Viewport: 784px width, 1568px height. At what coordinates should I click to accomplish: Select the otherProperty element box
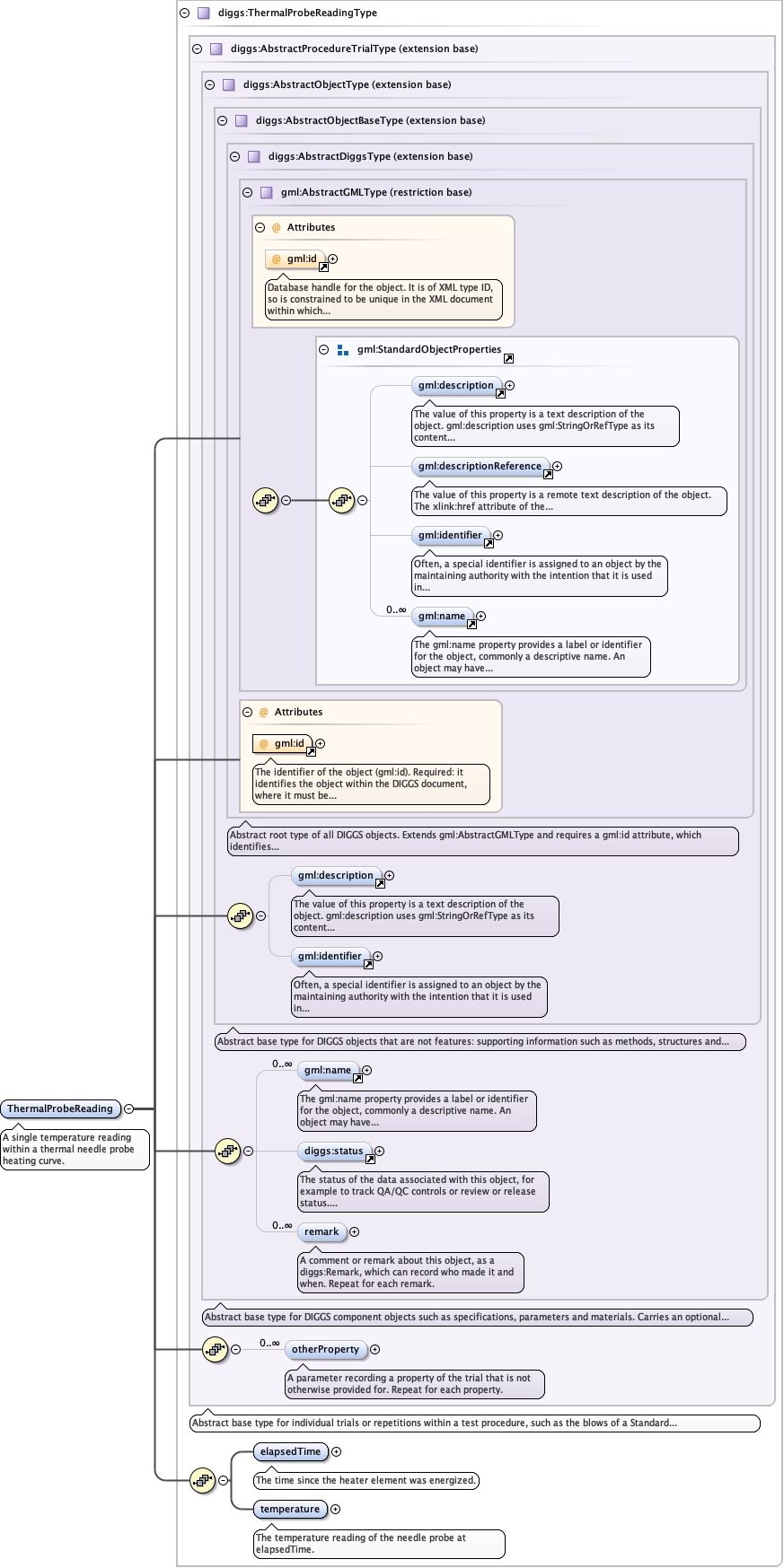[325, 1350]
